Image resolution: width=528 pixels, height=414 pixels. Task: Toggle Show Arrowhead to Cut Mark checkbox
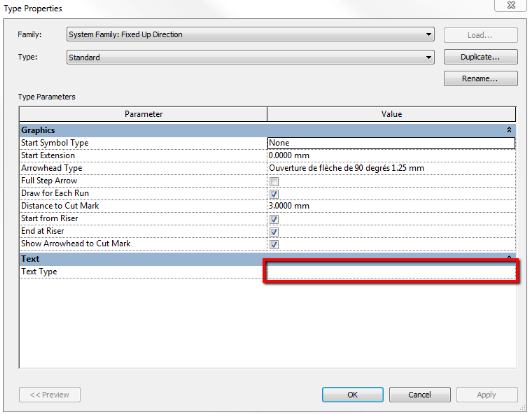pyautogui.click(x=274, y=244)
